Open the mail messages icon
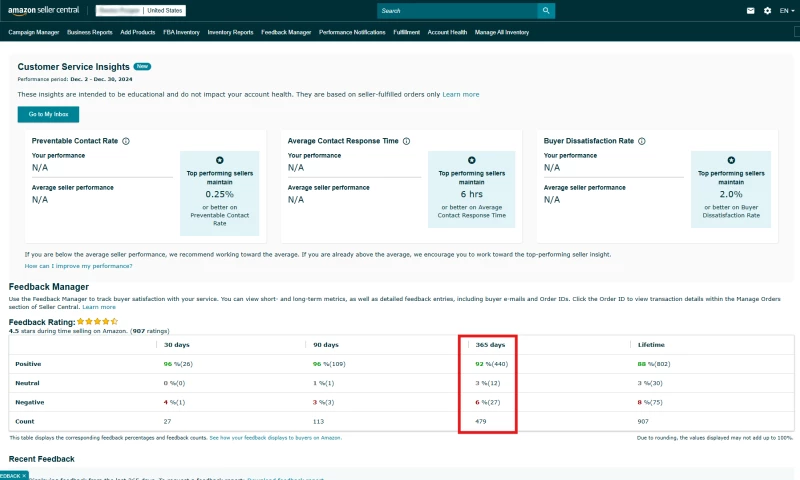The width and height of the screenshot is (800, 480). [x=751, y=11]
